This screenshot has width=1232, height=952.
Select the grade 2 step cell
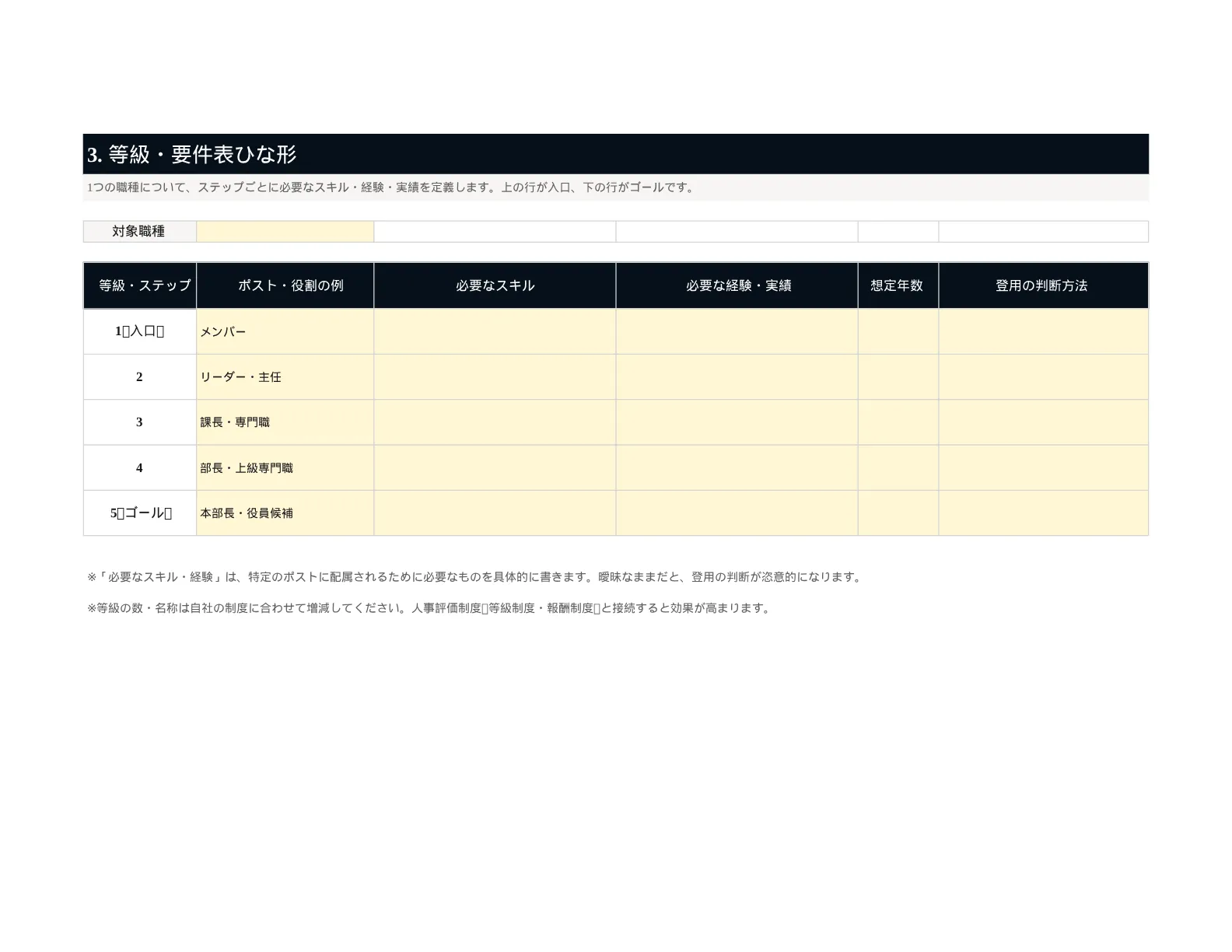point(140,377)
